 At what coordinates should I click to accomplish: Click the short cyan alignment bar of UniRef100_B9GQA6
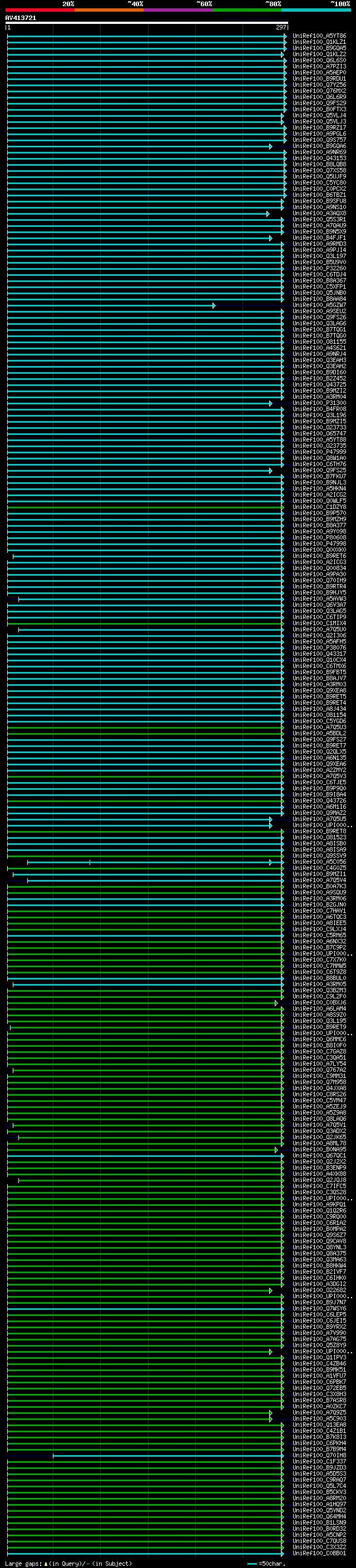[x=140, y=147]
